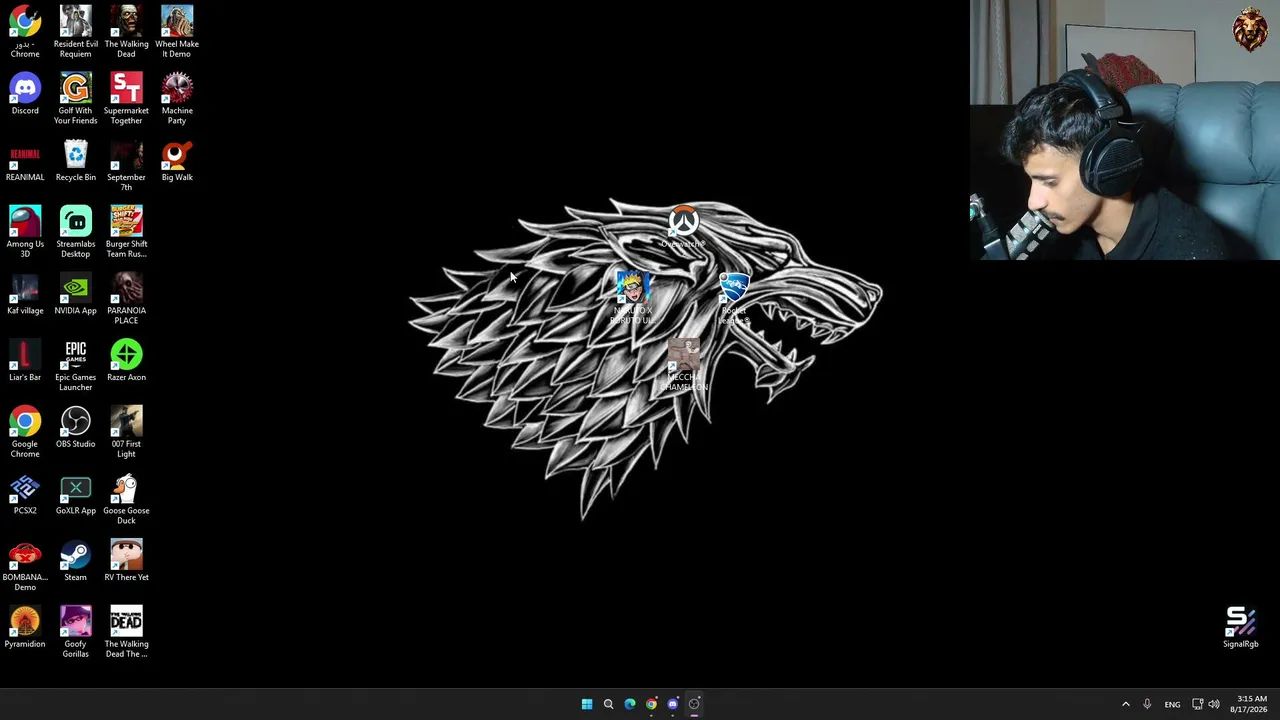
Task: Open the ENG language switcher
Action: pos(1172,704)
